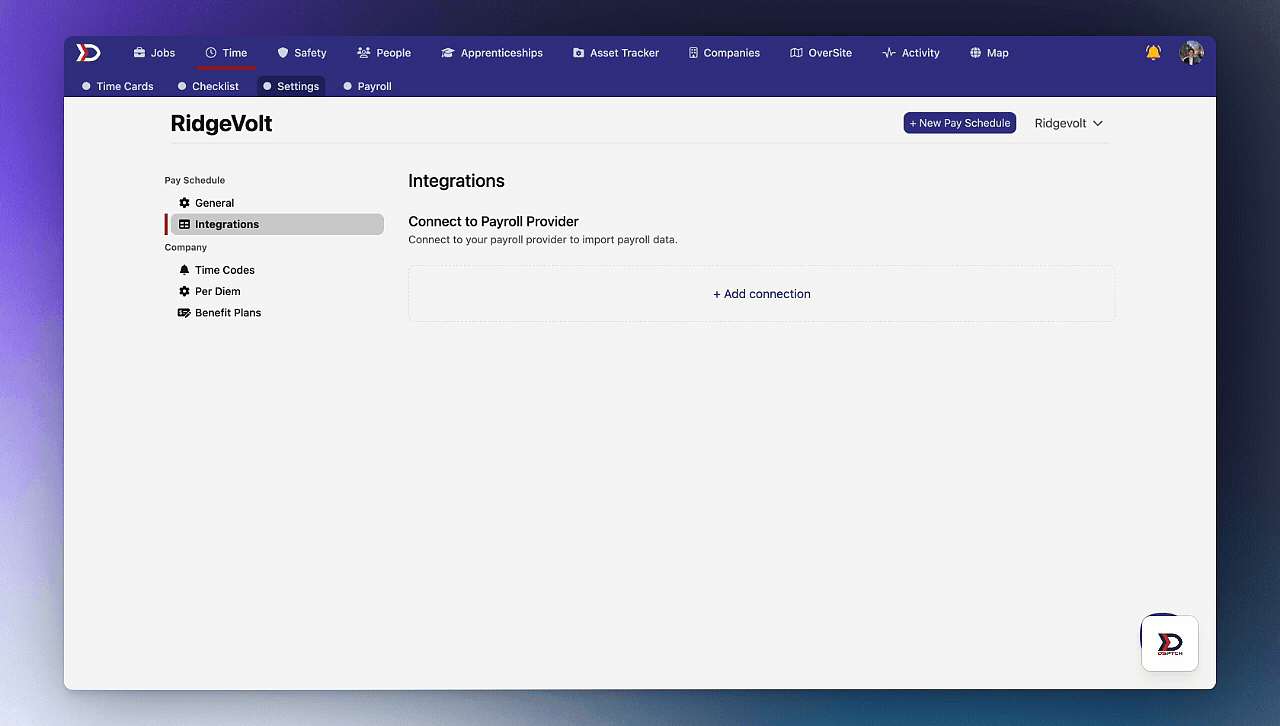Open the DSPTCH chat widget
Screen dimensions: 1280x726
1170,643
